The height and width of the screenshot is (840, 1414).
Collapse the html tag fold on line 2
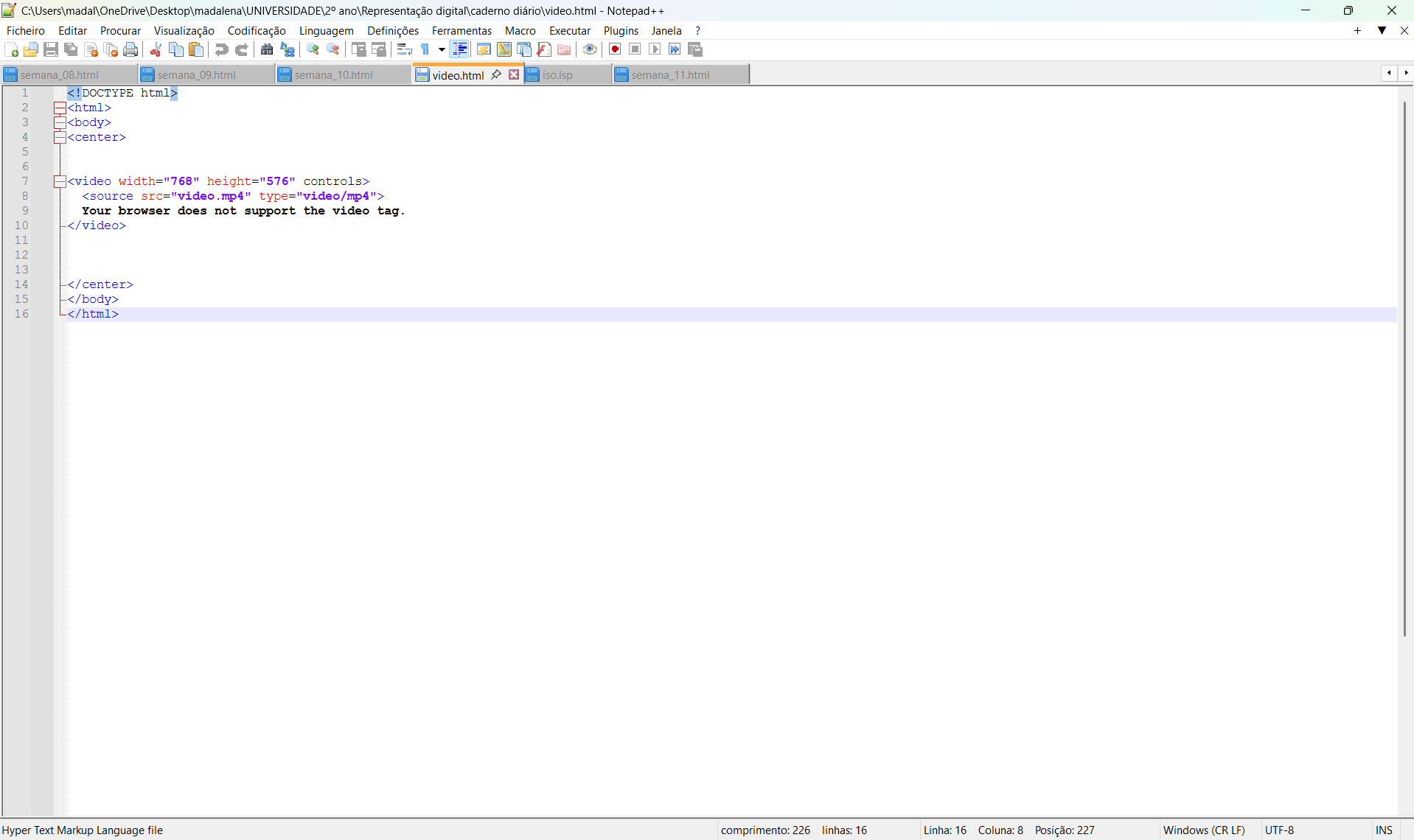[60, 108]
